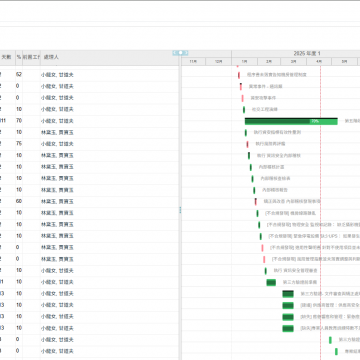Select the Gantt bar labeled 內部稽核報告

coord(254,190)
